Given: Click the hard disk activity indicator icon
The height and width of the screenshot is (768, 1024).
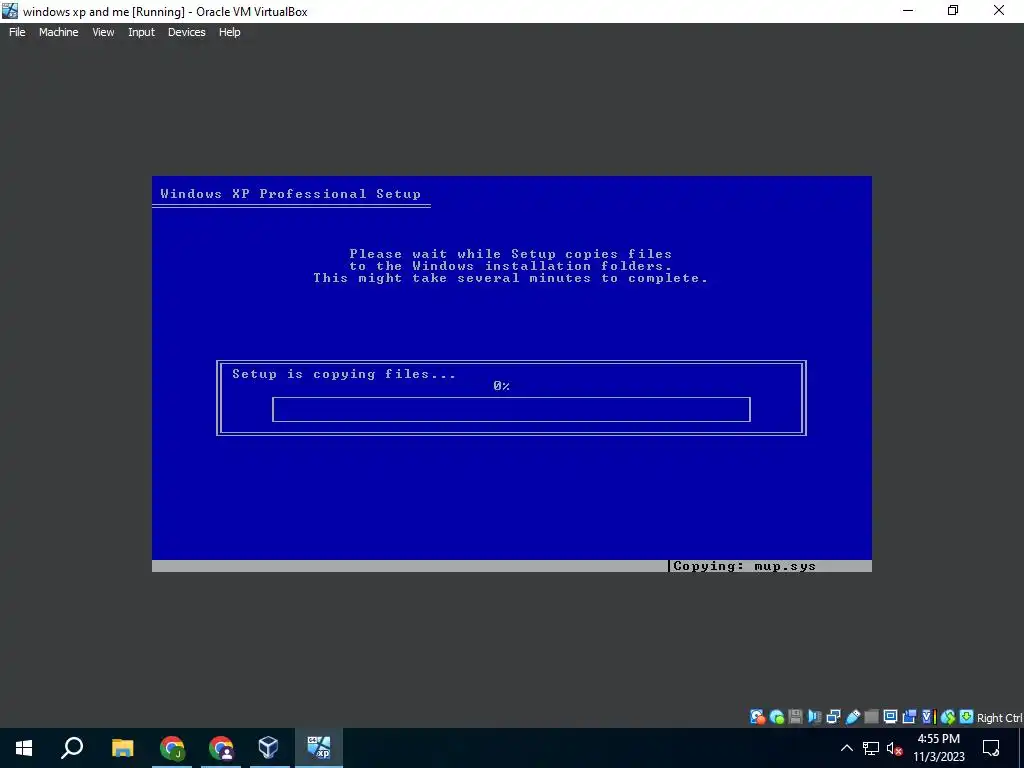Looking at the screenshot, I should coord(758,717).
